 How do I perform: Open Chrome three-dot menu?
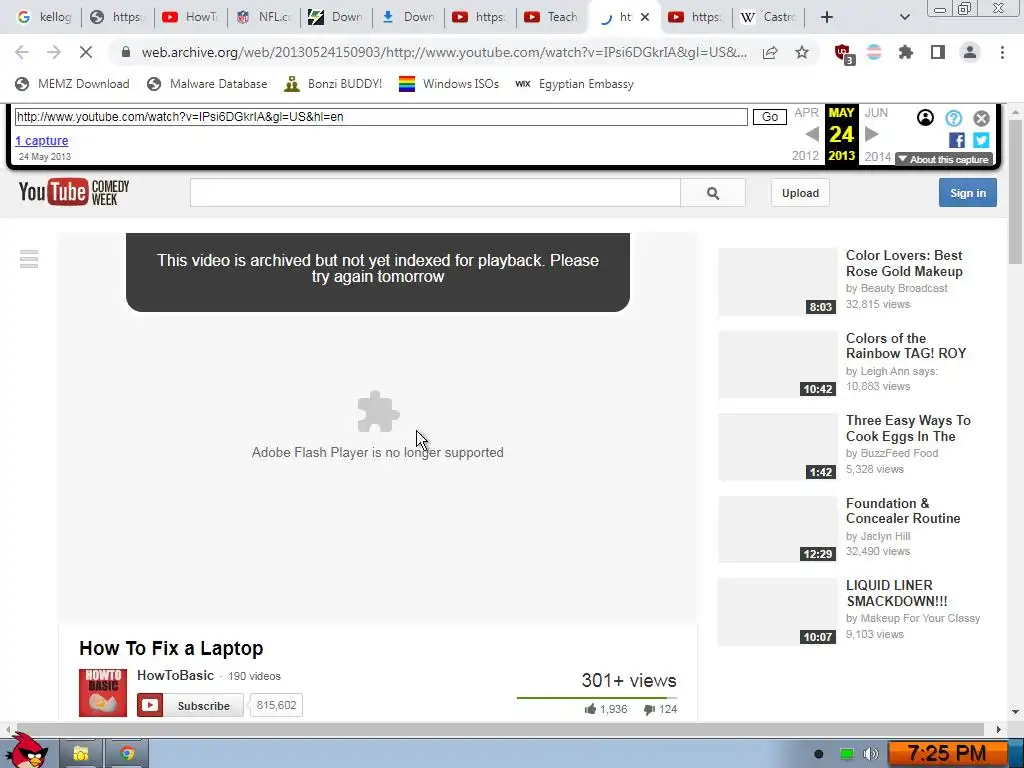click(1002, 52)
